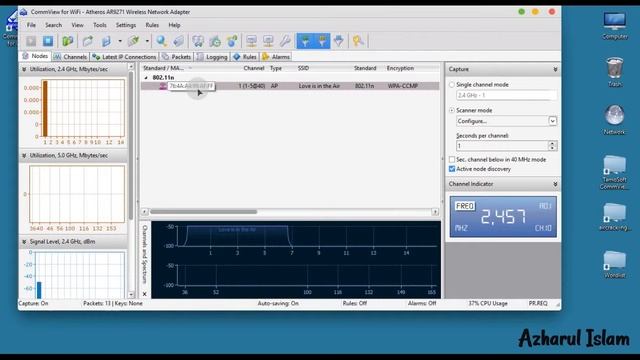Toggle the first highlighted green funnel icon
The height and width of the screenshot is (360, 640).
[x=305, y=41]
